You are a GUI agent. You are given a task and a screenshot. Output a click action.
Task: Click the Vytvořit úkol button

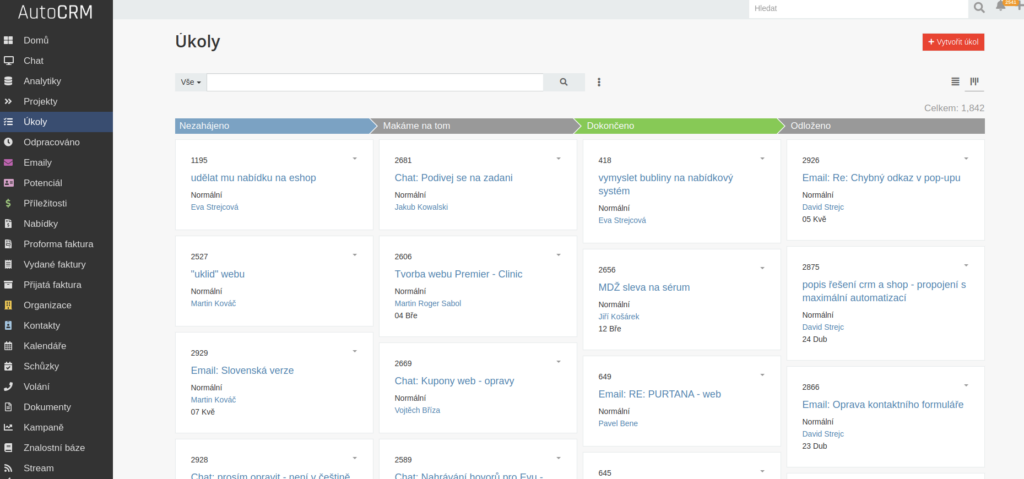953,42
